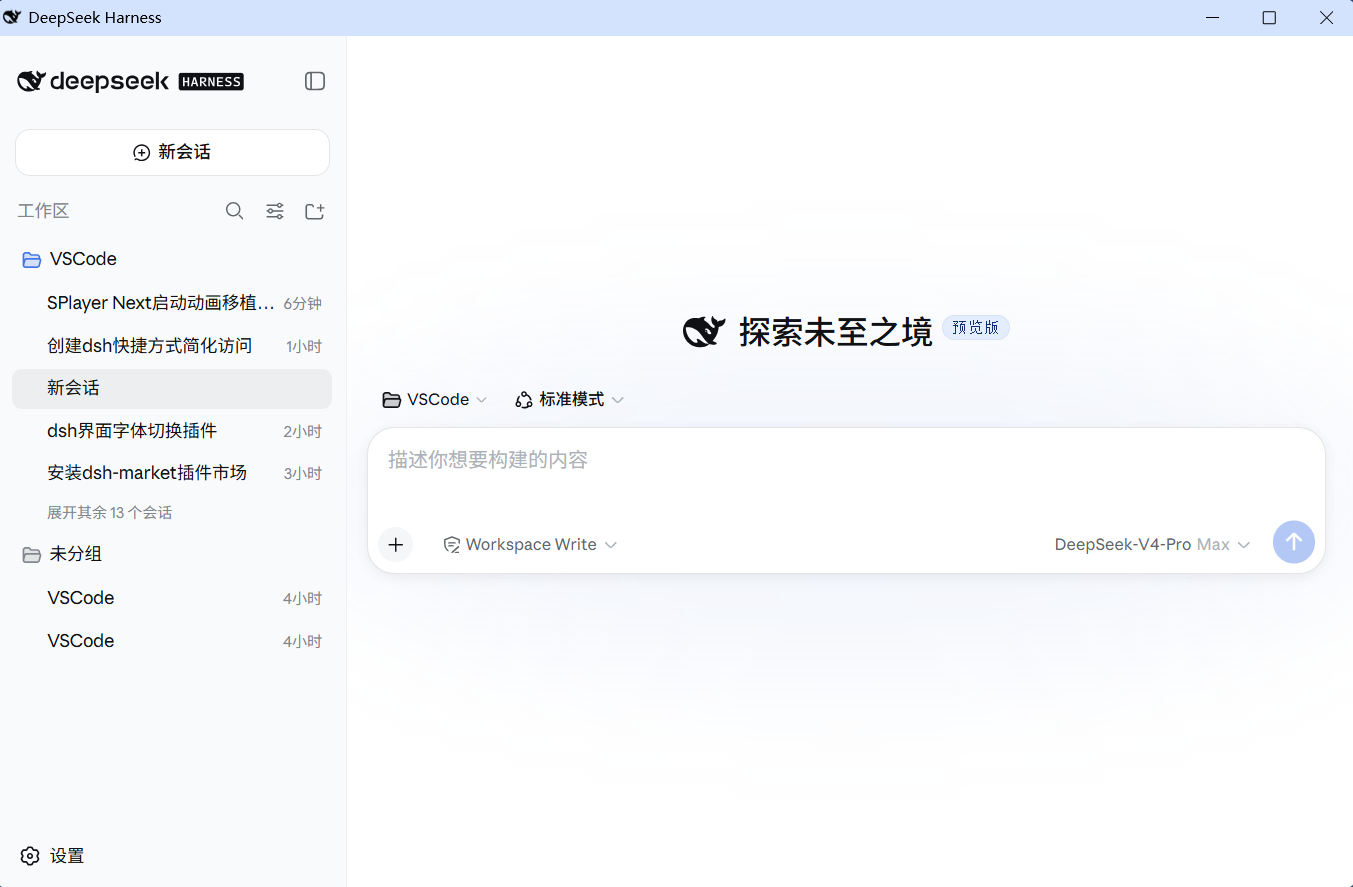The image size is (1353, 887).
Task: Click the 预览版 badge
Action: (x=976, y=328)
